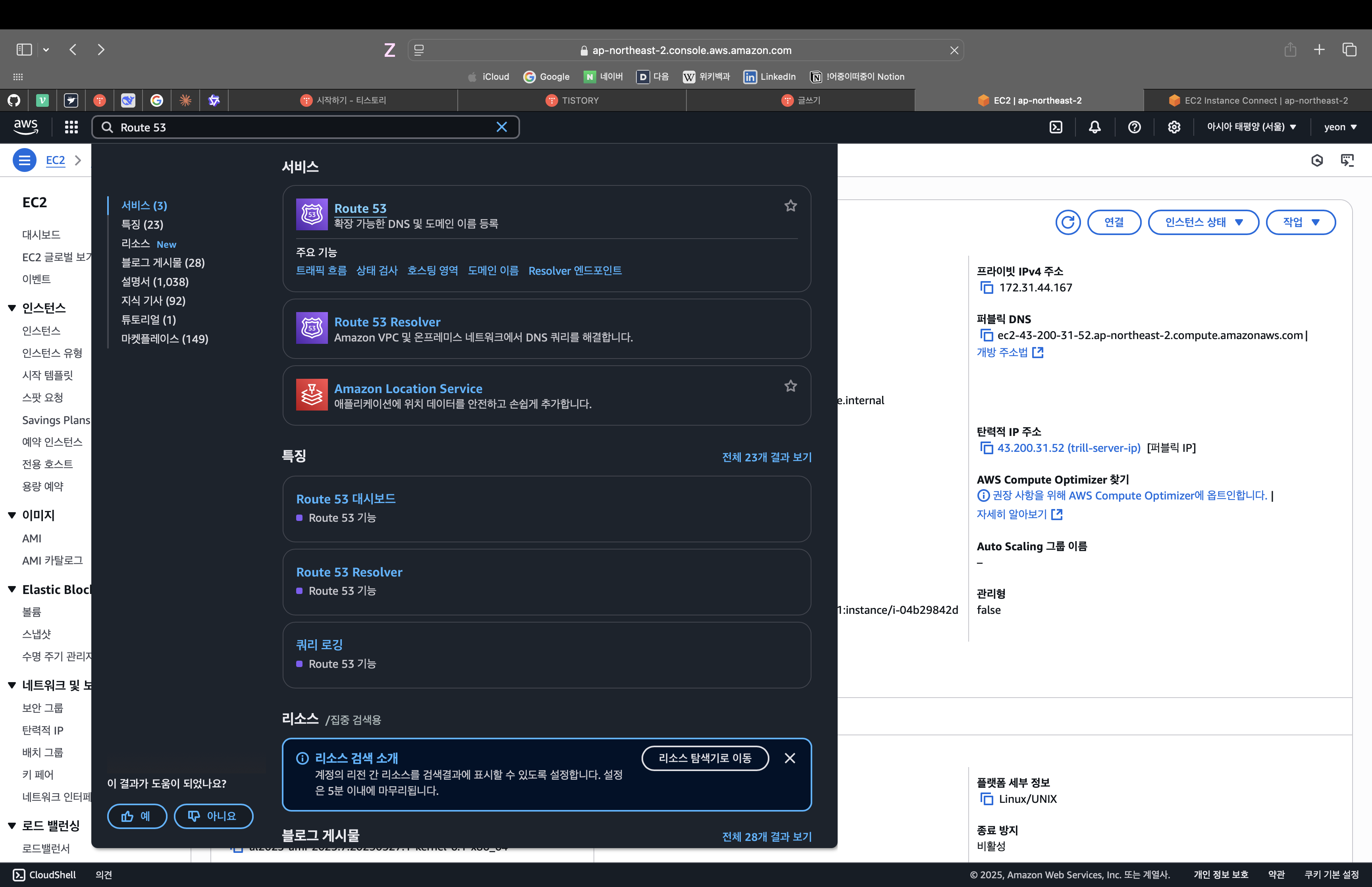Click the AWS CloudShell icon in top bar

coord(1055,127)
